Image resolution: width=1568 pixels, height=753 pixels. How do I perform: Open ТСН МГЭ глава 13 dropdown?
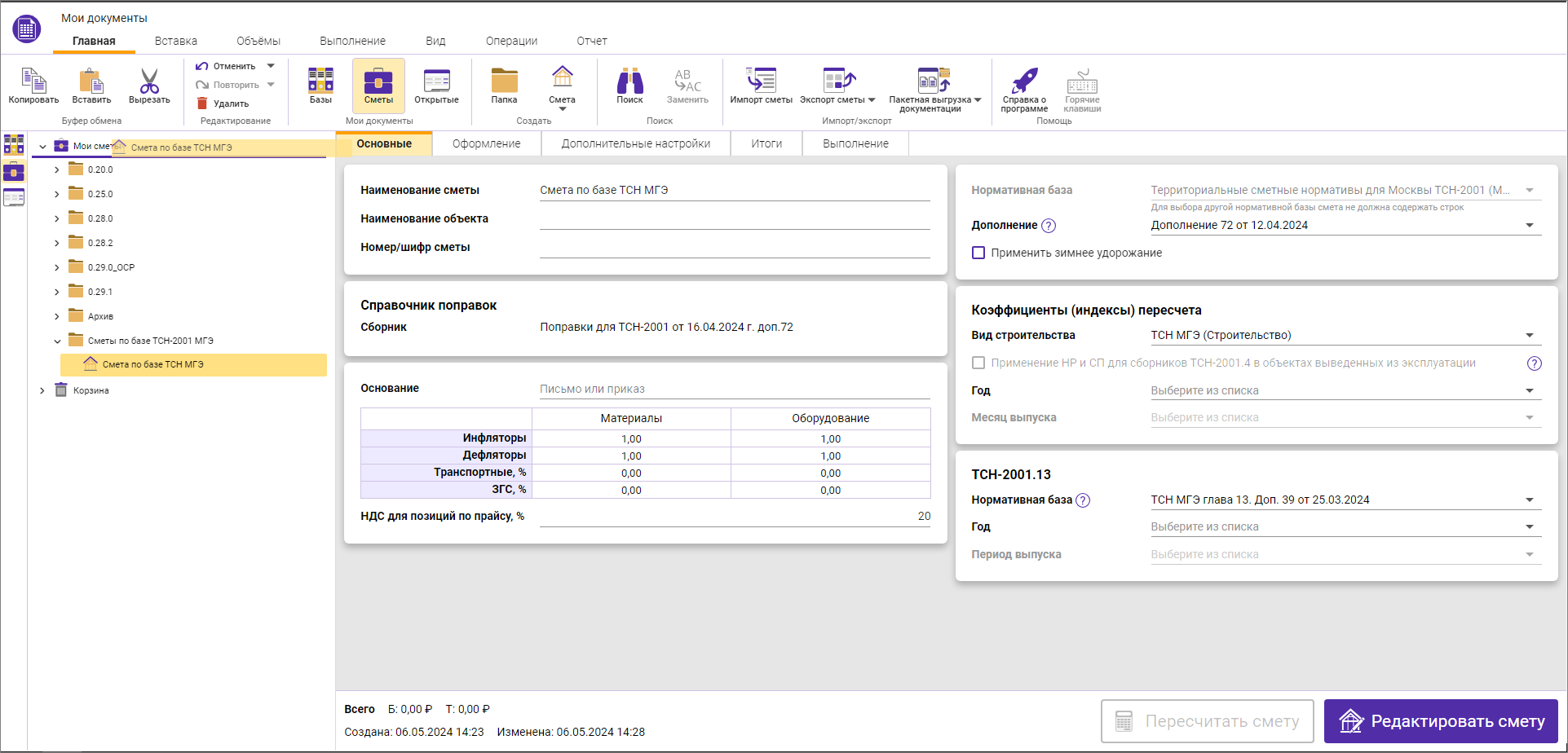tap(1345, 500)
